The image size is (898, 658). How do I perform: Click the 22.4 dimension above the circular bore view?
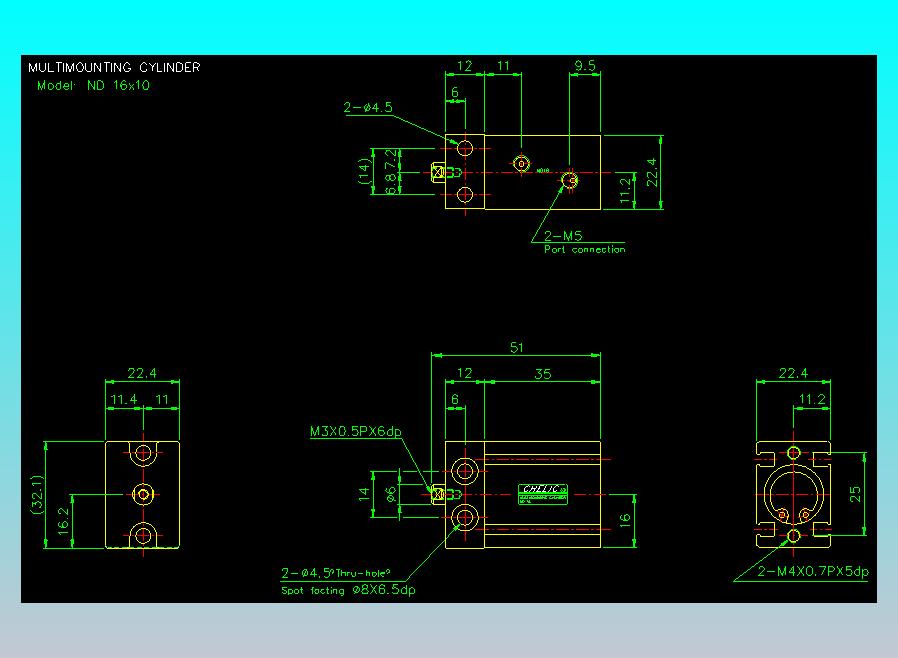click(793, 373)
